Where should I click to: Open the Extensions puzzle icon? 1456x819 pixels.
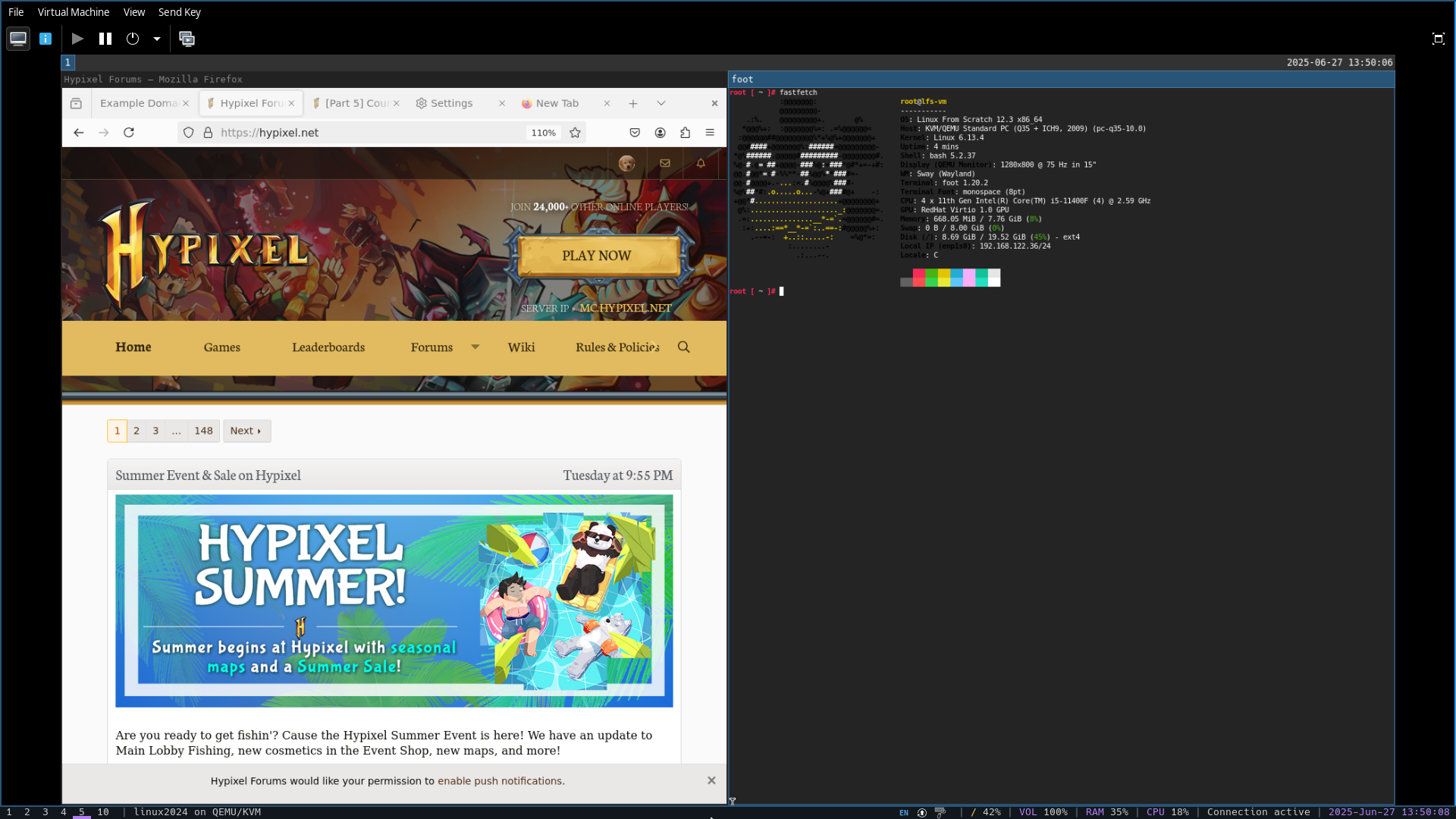[686, 133]
